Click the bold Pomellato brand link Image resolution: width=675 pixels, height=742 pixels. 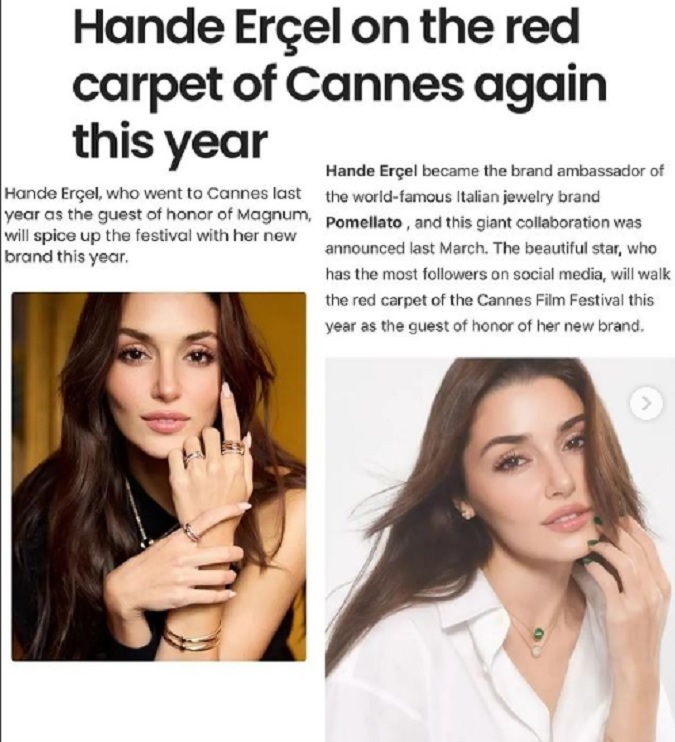click(x=364, y=222)
